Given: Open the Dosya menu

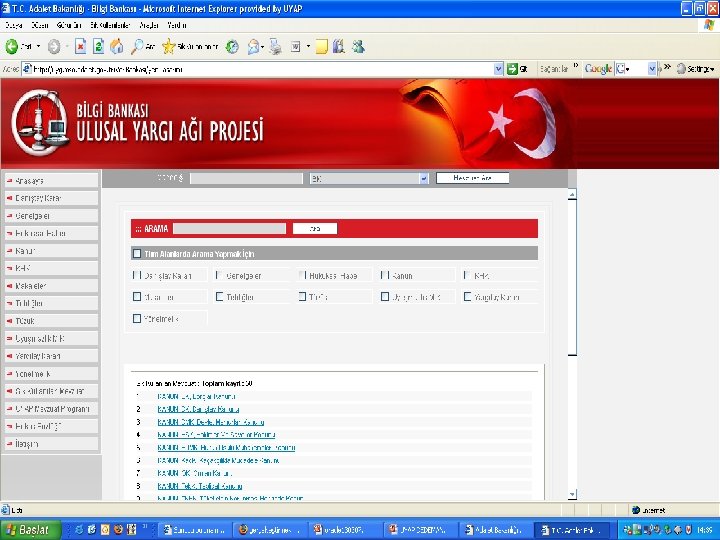Looking at the screenshot, I should pos(14,25).
